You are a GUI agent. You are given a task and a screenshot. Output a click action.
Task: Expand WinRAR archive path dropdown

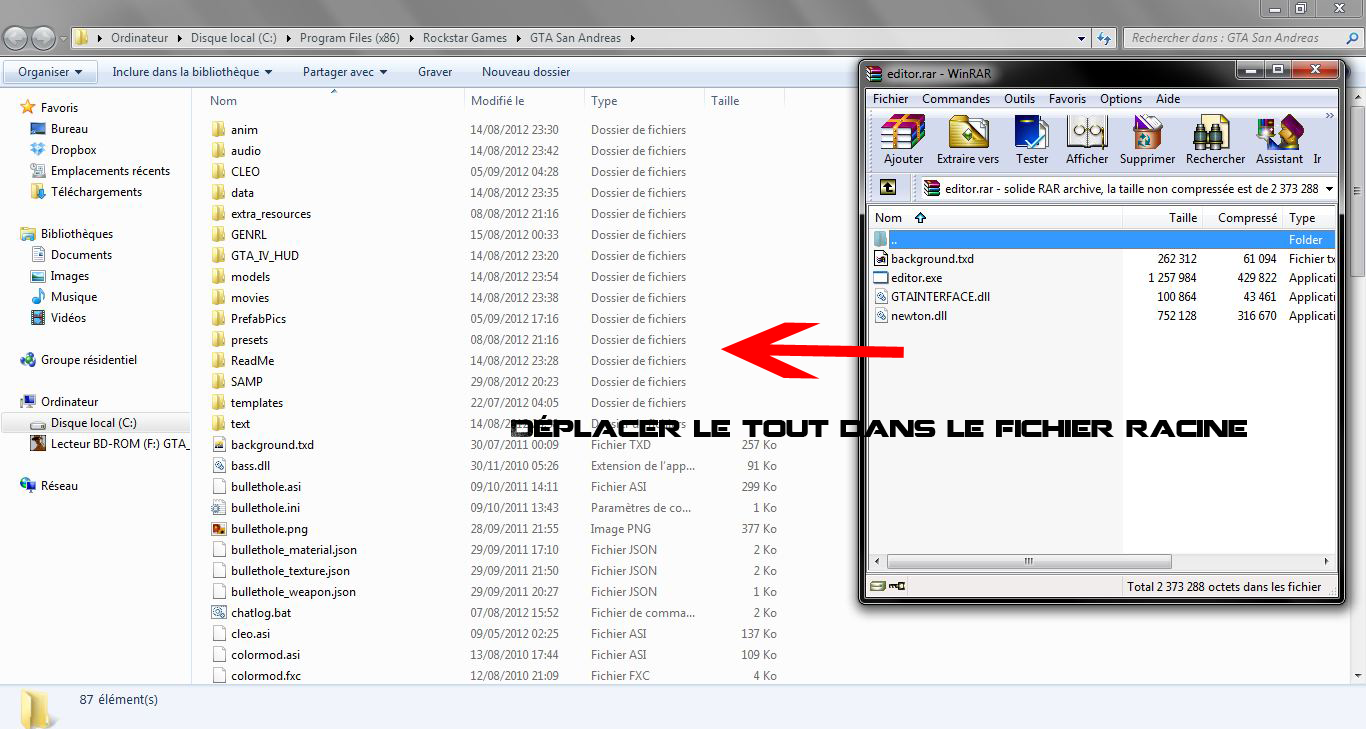point(1329,188)
